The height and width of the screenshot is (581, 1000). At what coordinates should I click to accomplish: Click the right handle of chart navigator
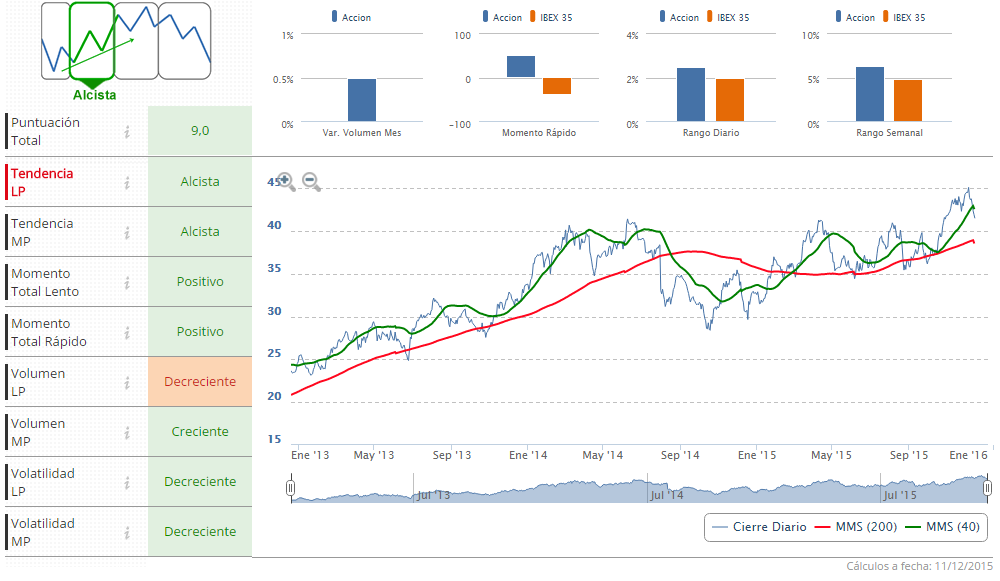tap(987, 488)
